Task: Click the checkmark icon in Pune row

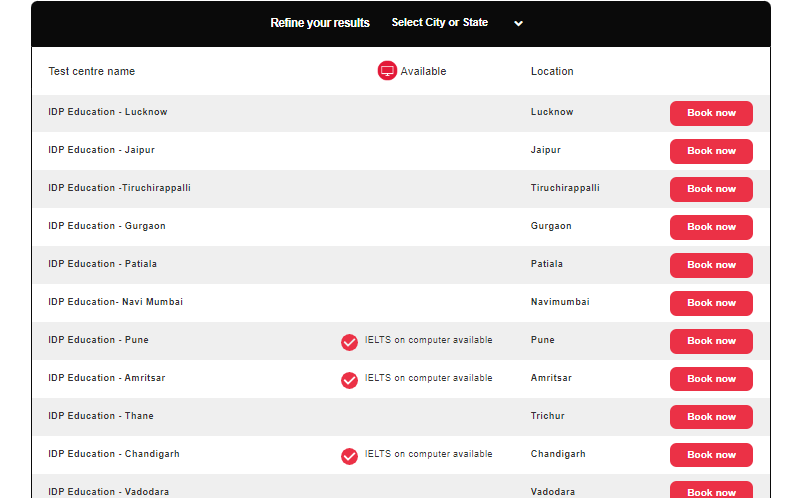Action: [x=349, y=342]
